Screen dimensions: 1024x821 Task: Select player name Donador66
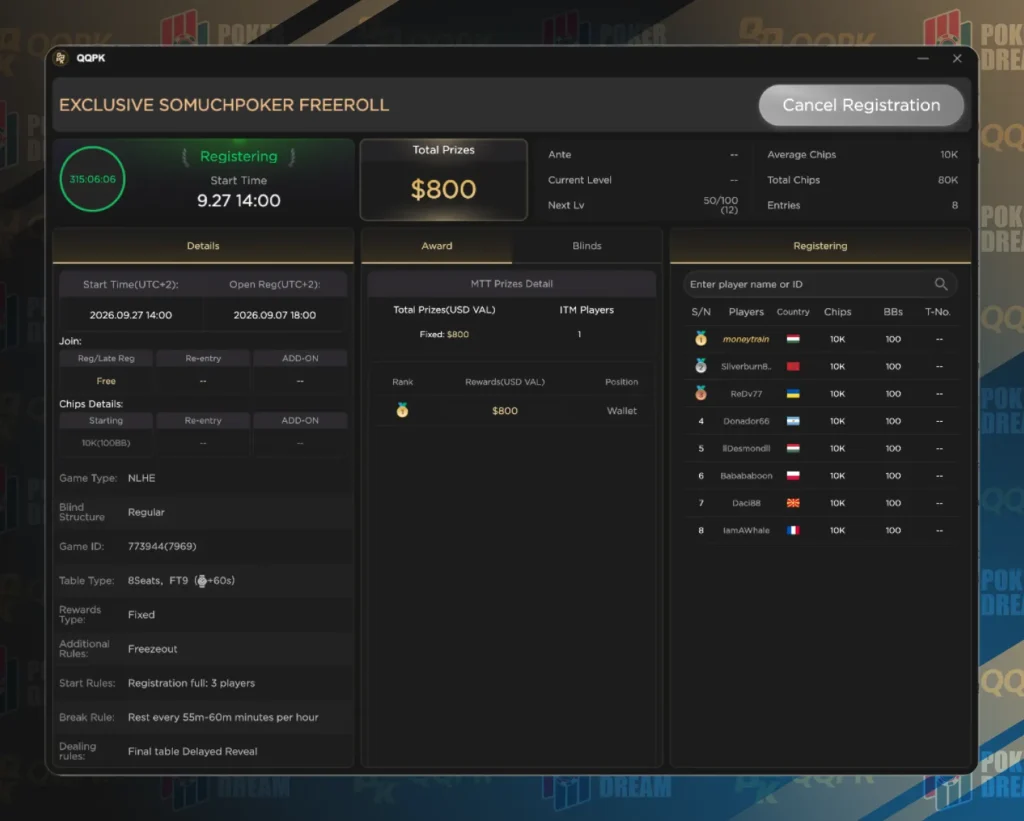(746, 421)
